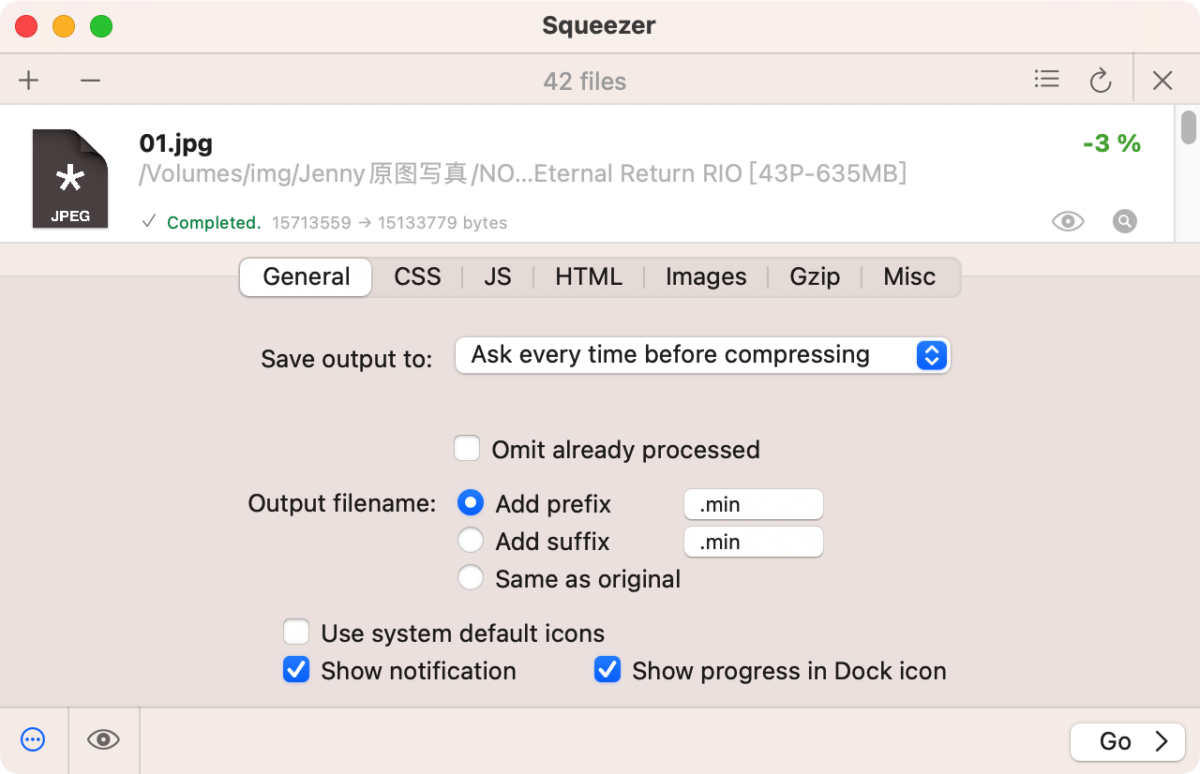The height and width of the screenshot is (774, 1200).
Task: Choose Same as original filename option
Action: 470,578
